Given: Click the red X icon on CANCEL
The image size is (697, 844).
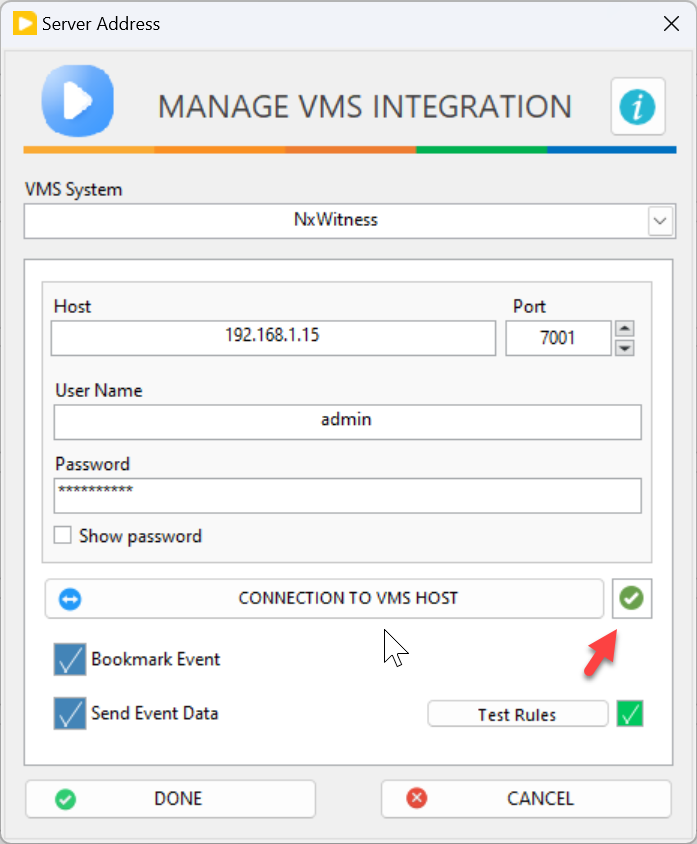Looking at the screenshot, I should coord(417,798).
